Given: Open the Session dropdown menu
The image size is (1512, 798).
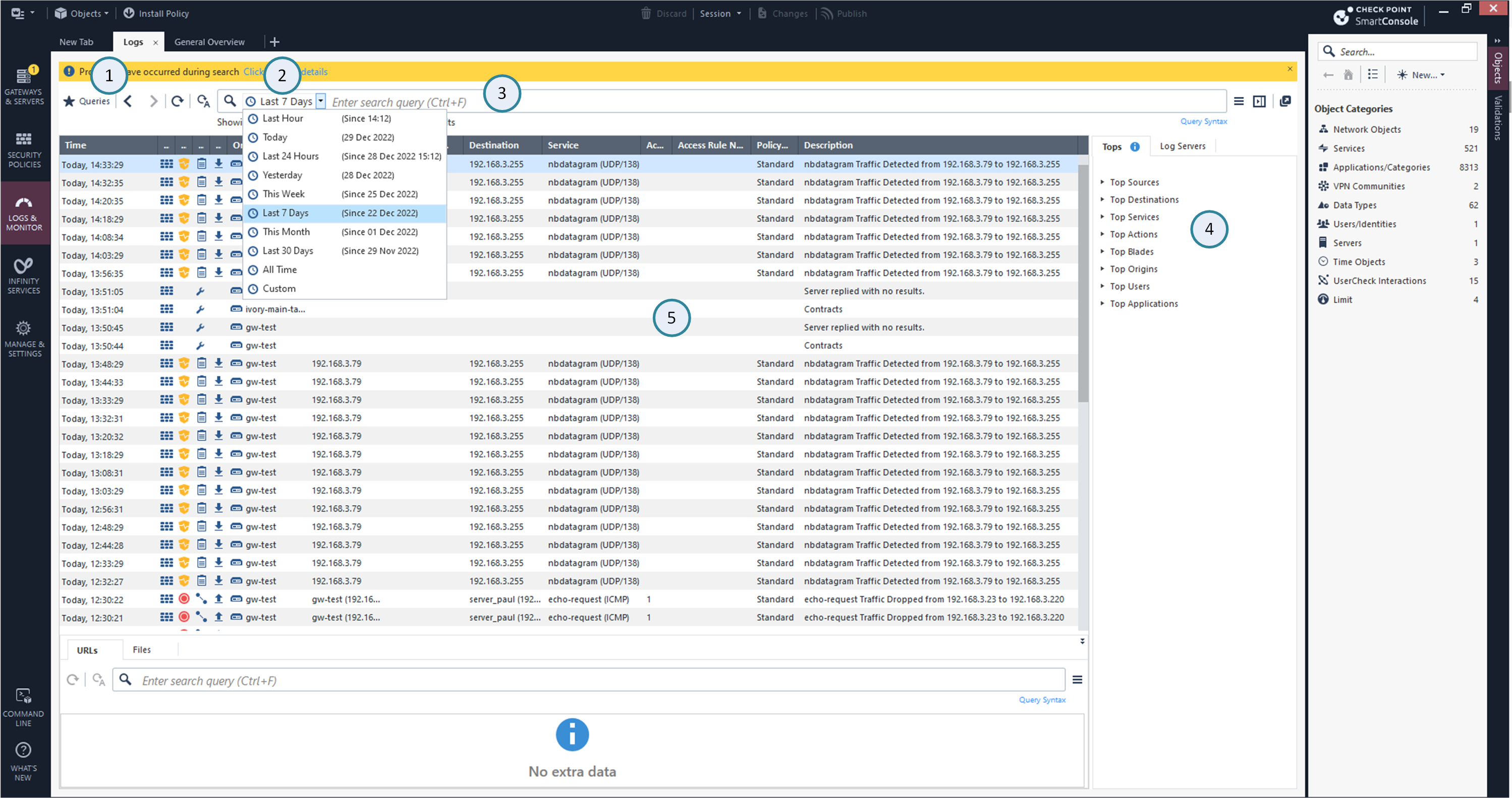Looking at the screenshot, I should (720, 13).
